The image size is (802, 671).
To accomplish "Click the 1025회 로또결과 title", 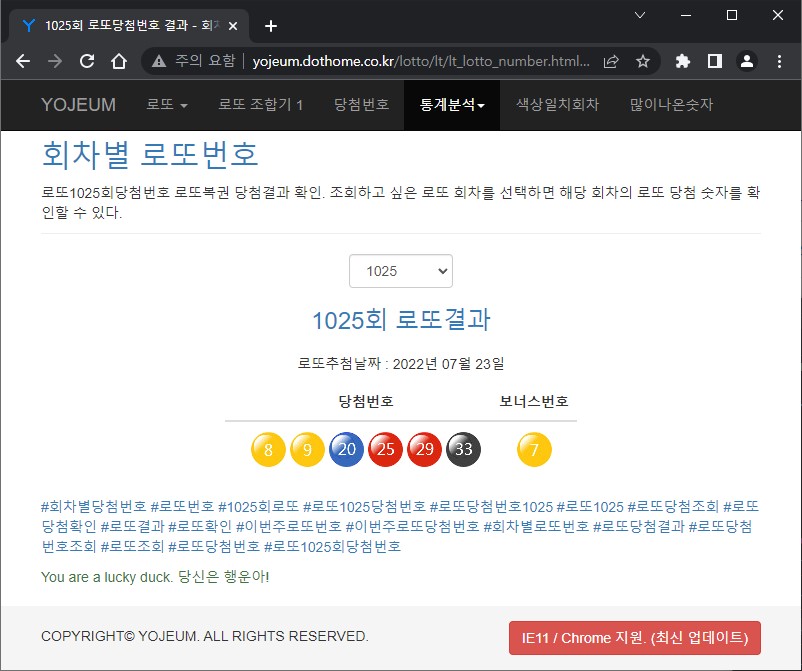I will tap(401, 320).
